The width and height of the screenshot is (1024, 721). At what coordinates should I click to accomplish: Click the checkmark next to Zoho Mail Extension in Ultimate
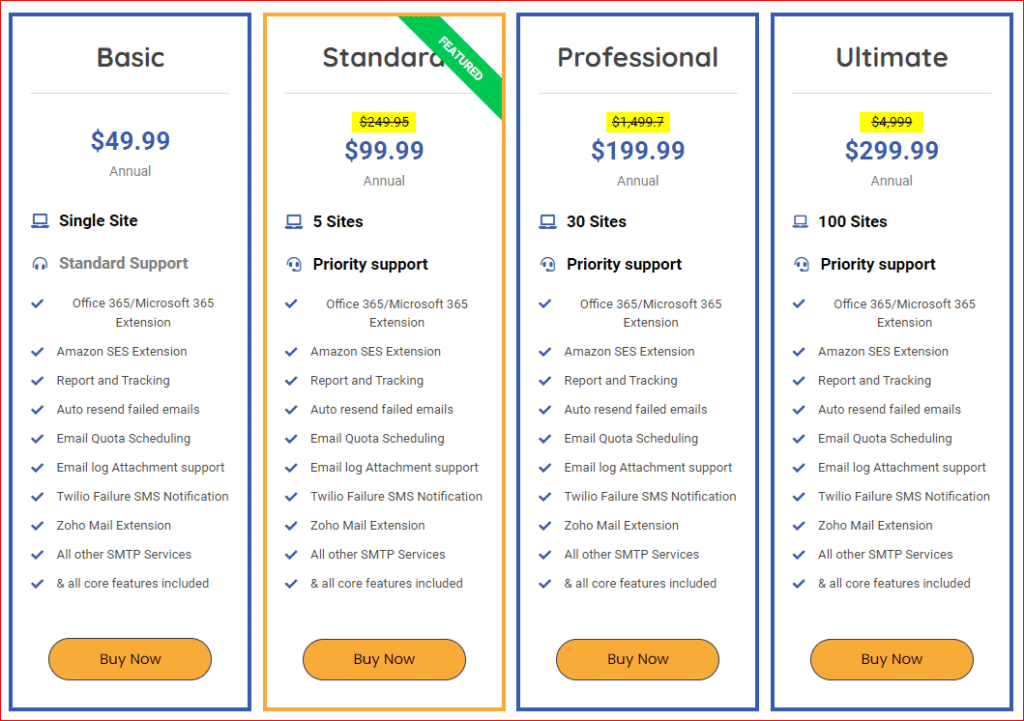[799, 525]
